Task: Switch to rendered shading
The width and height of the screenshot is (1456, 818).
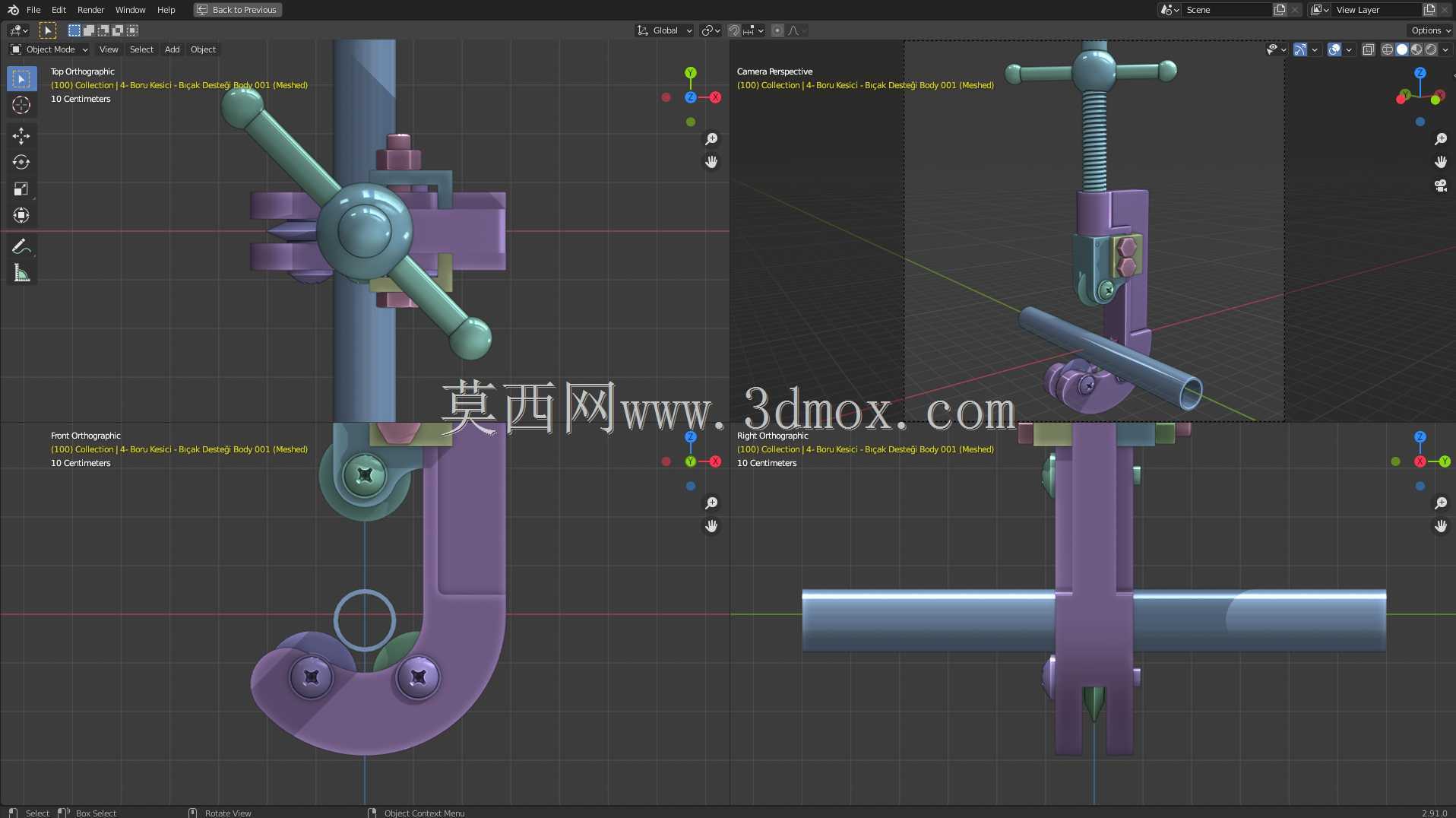Action: tap(1431, 49)
